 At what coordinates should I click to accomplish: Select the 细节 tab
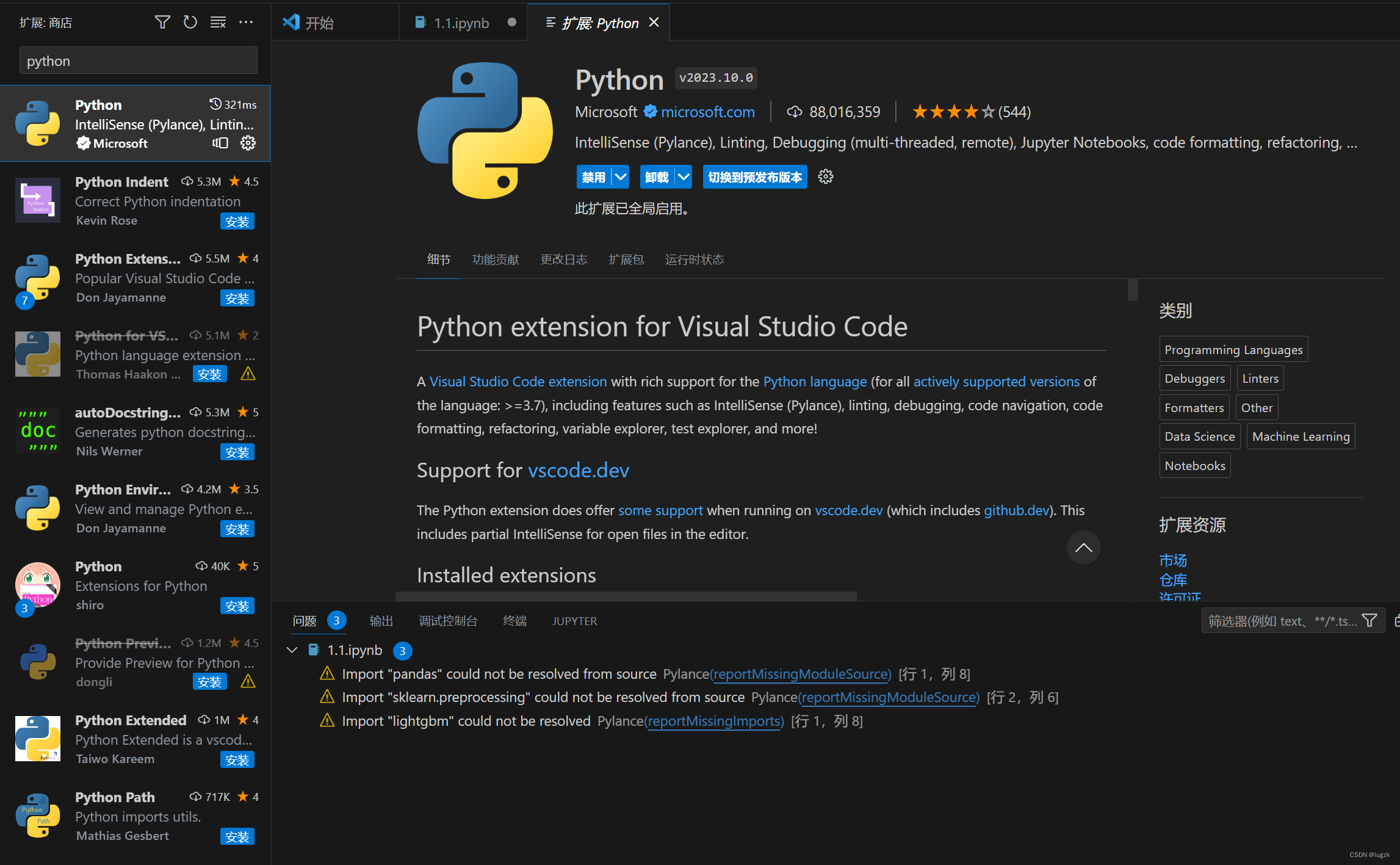point(439,259)
